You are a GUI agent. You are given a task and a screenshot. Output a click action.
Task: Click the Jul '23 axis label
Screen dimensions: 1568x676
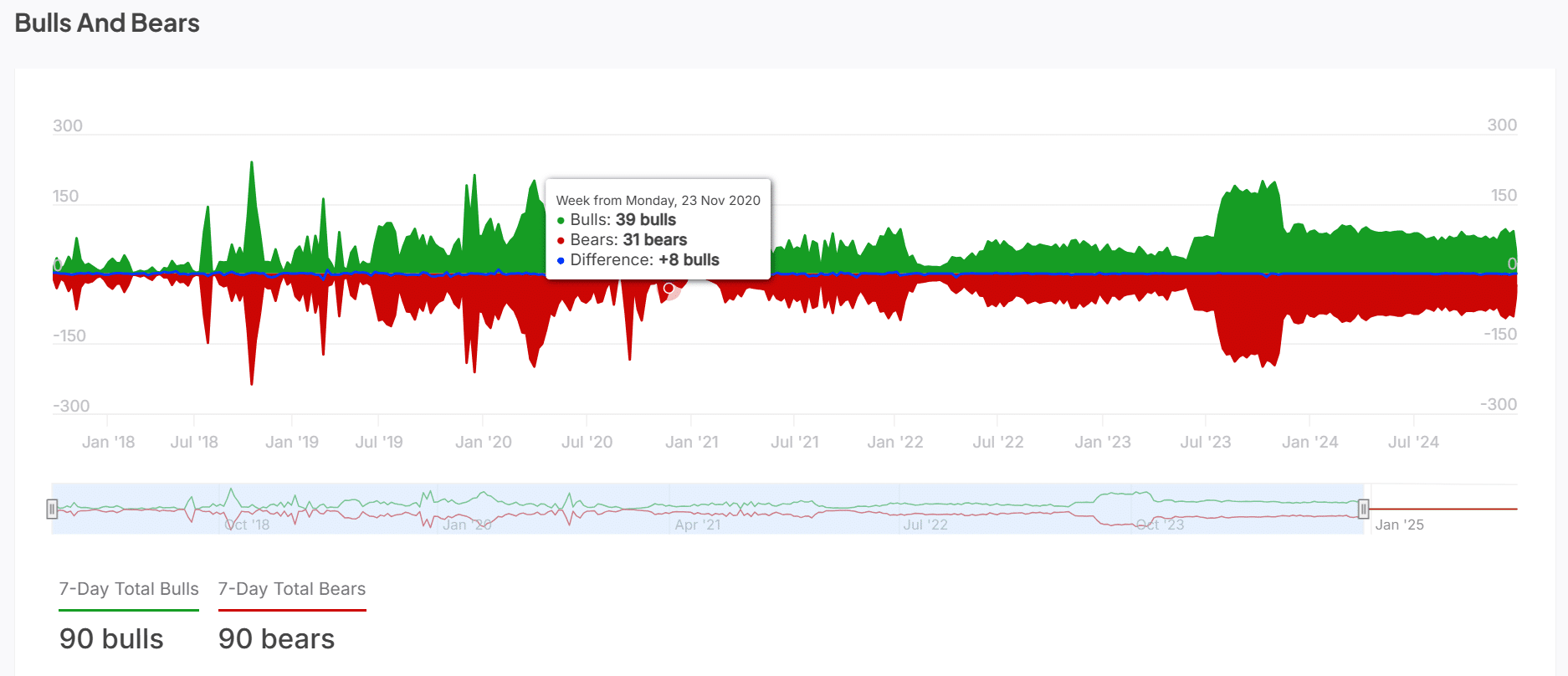pos(1206,442)
